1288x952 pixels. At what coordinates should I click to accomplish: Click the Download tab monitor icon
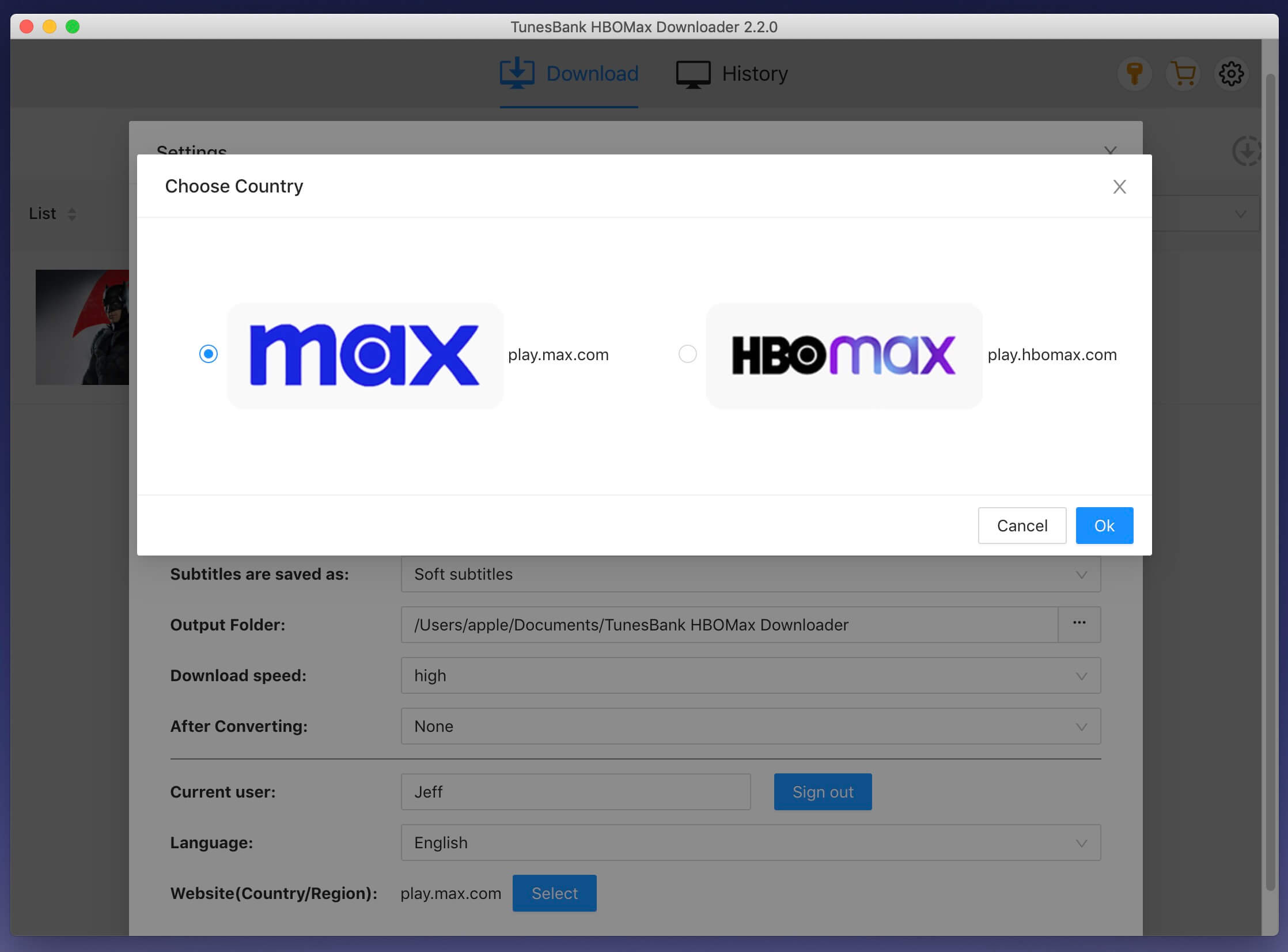pyautogui.click(x=517, y=73)
